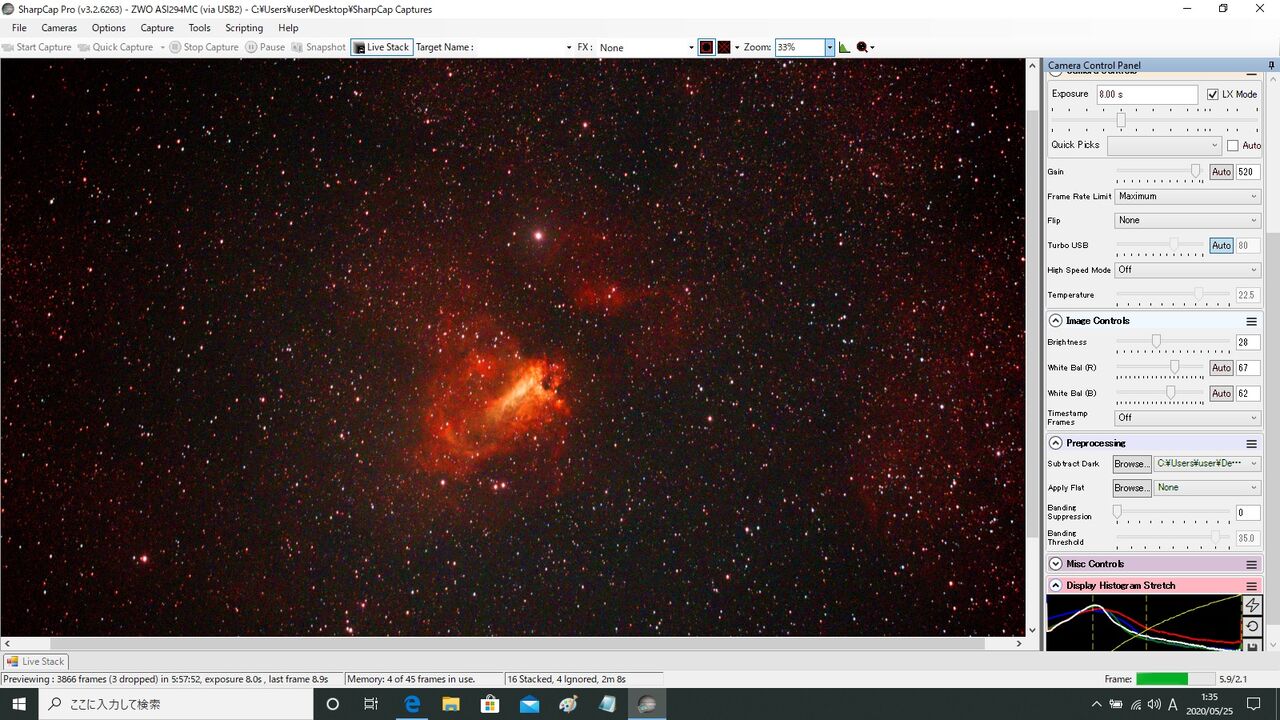Open Microsoft Edge from the taskbar

point(411,704)
